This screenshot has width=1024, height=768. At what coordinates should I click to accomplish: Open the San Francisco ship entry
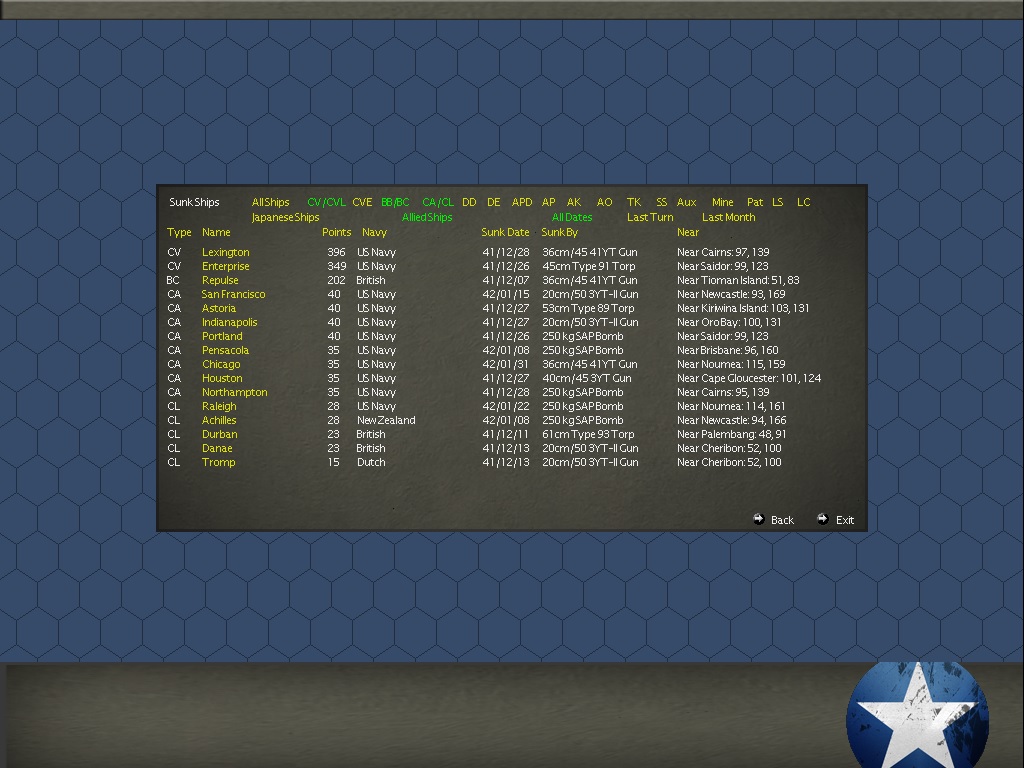[233, 295]
